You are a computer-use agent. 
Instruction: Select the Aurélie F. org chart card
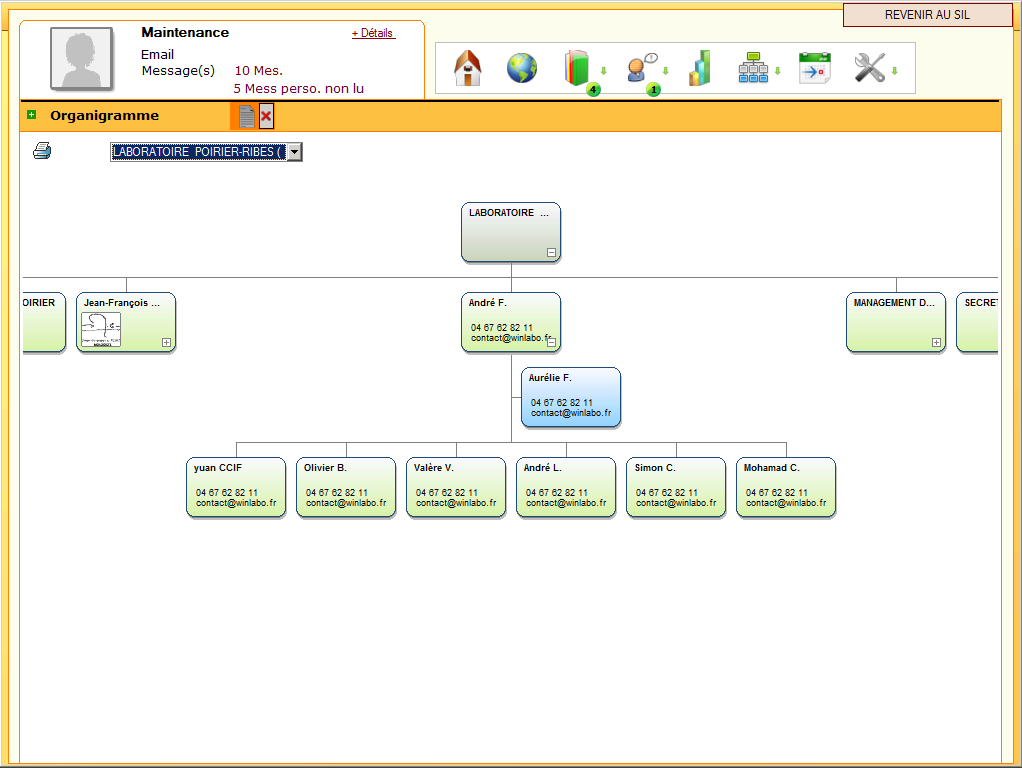tap(570, 397)
